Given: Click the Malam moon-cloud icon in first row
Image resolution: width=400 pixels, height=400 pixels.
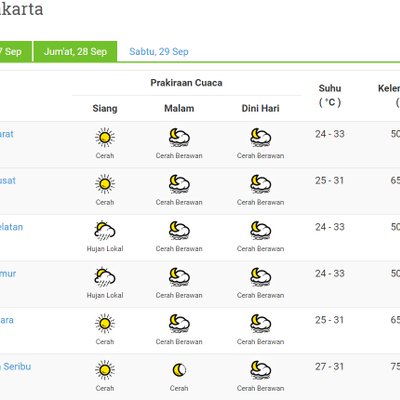Looking at the screenshot, I should pos(179,137).
